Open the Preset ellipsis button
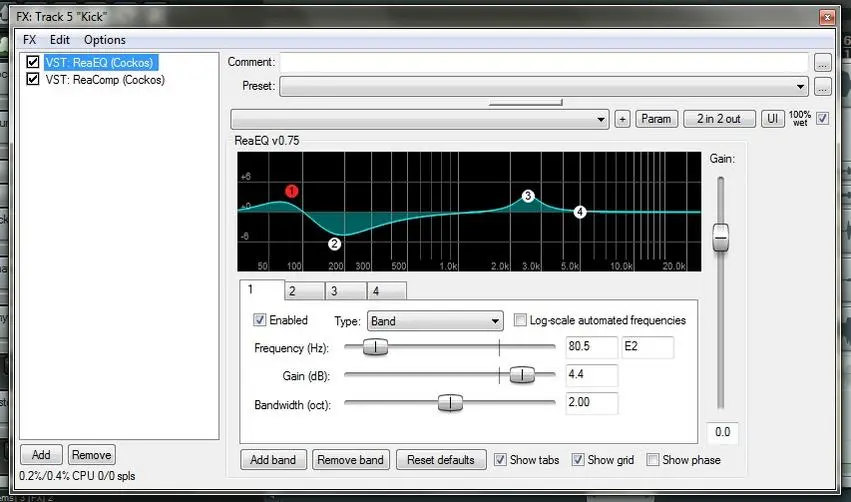Screen dimensions: 851x502 (822, 87)
